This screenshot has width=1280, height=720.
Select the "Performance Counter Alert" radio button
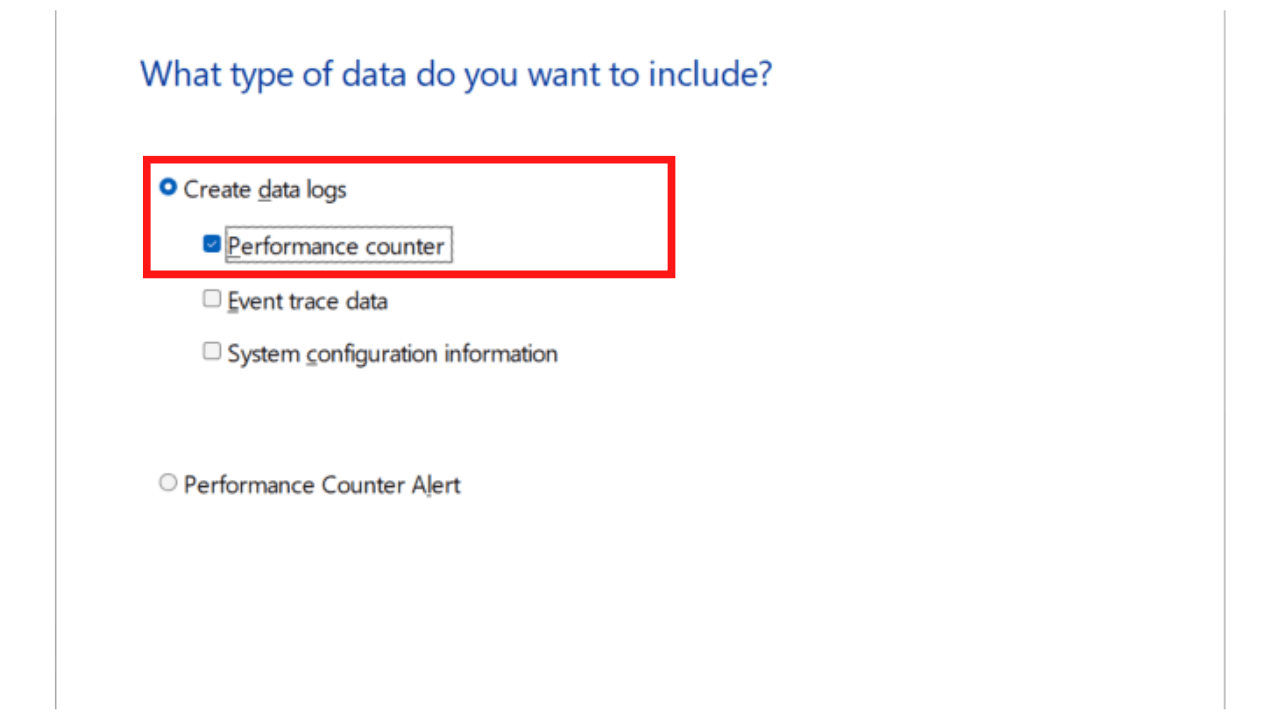tap(168, 482)
